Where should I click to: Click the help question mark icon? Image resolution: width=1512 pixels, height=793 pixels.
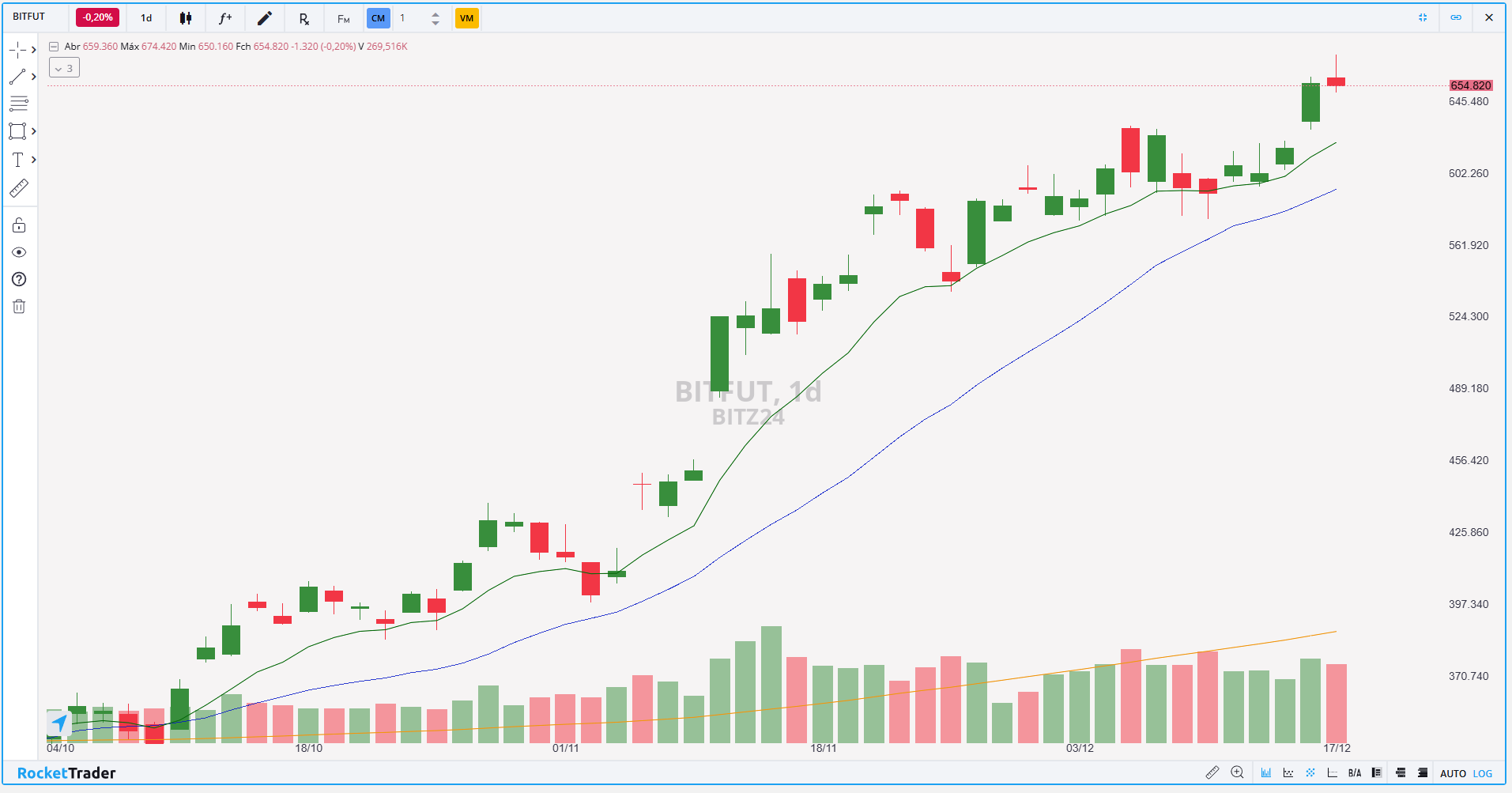coord(19,279)
